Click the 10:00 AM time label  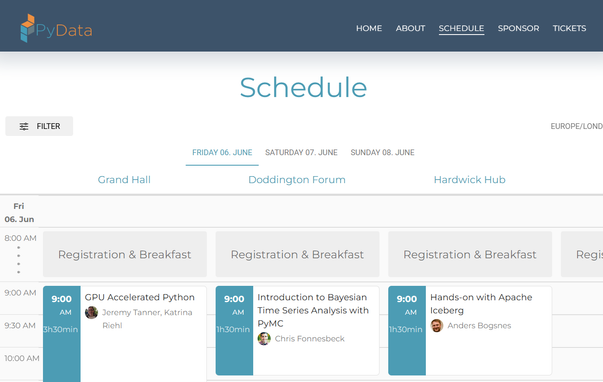tap(22, 358)
